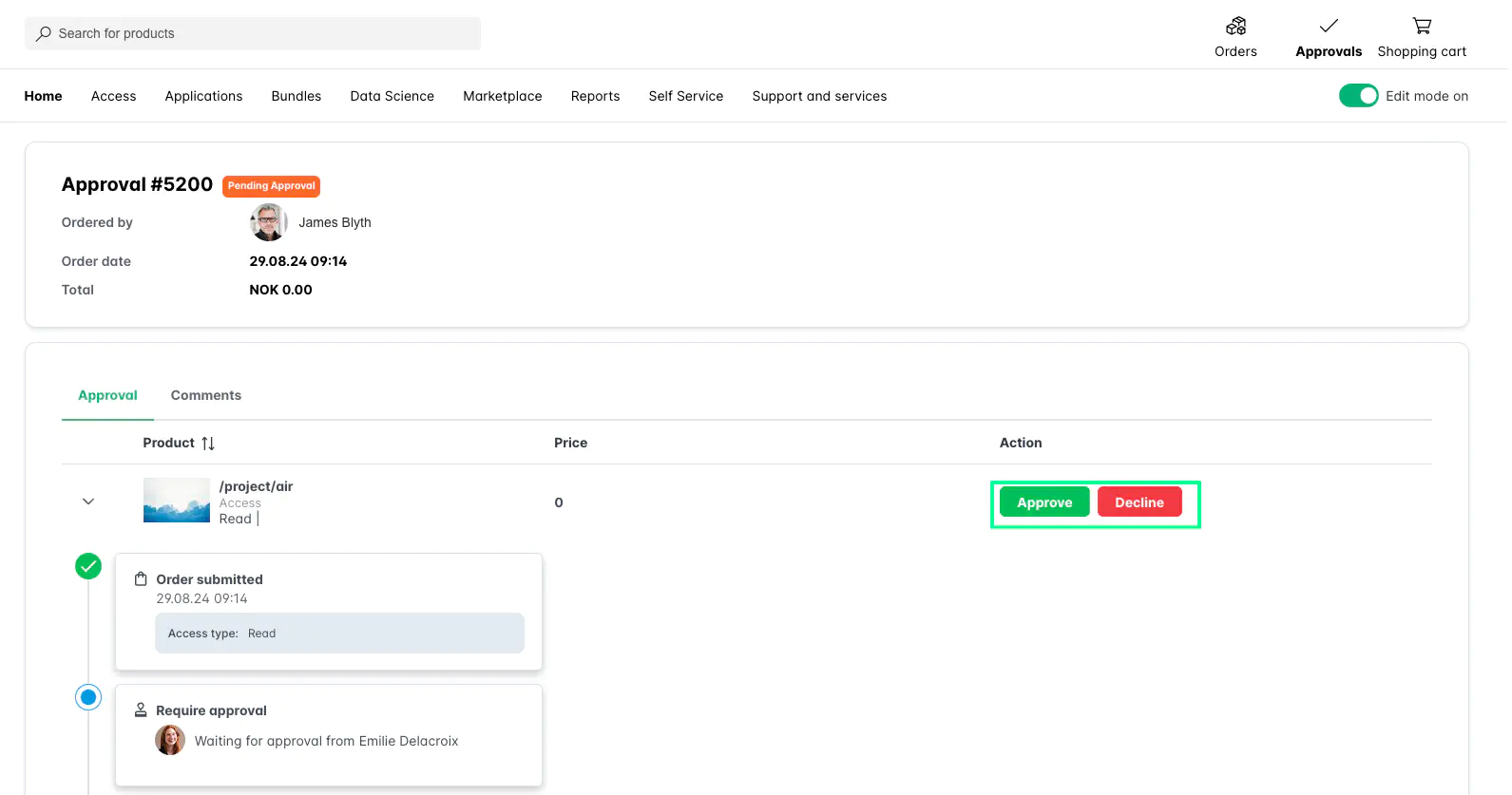Open the Marketplace menu item
Screen dimensions: 1512x795
pyautogui.click(x=503, y=96)
